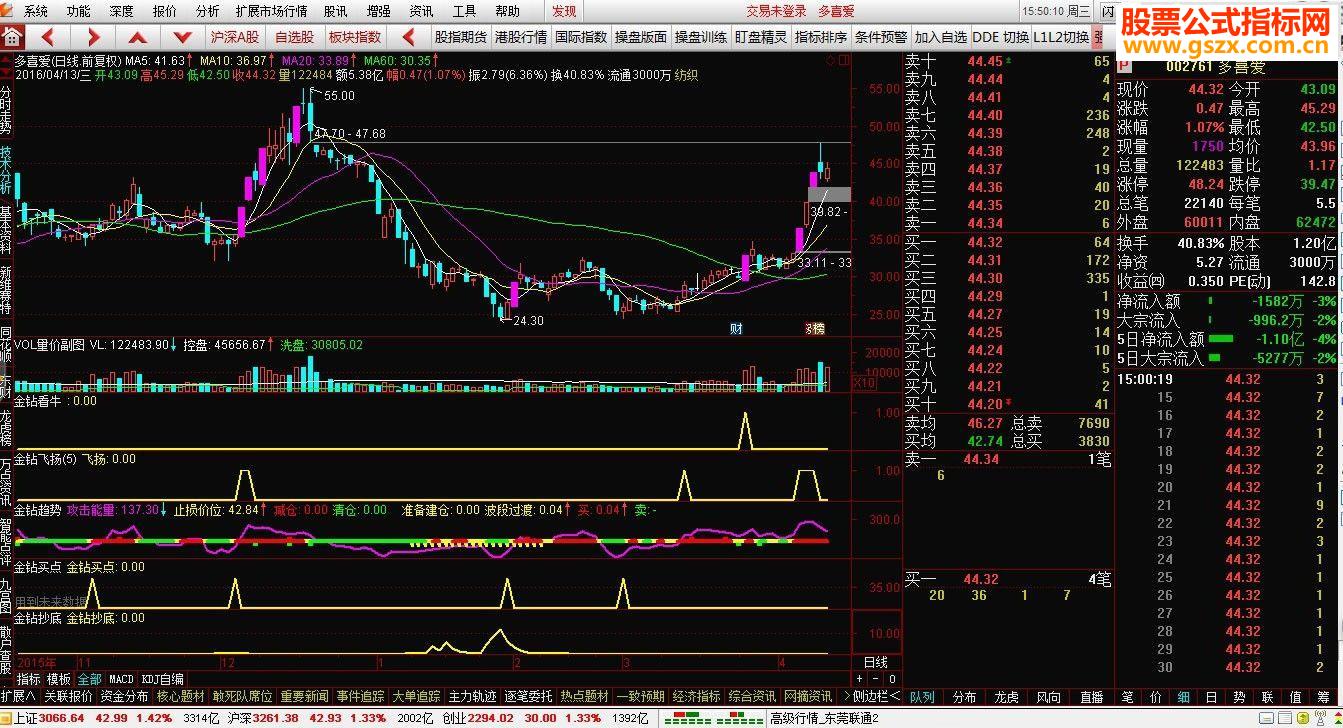Image resolution: width=1343 pixels, height=728 pixels.
Task: Open the 逐笔委托 bottom tab
Action: pyautogui.click(x=528, y=696)
